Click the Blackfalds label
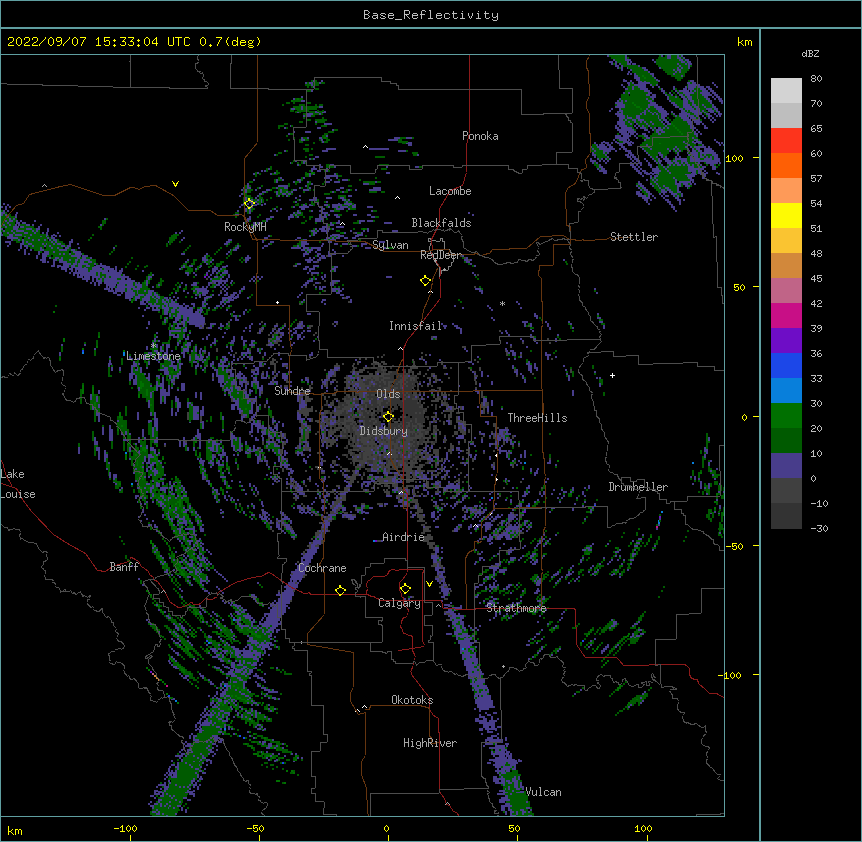The height and width of the screenshot is (842, 862). pos(441,223)
